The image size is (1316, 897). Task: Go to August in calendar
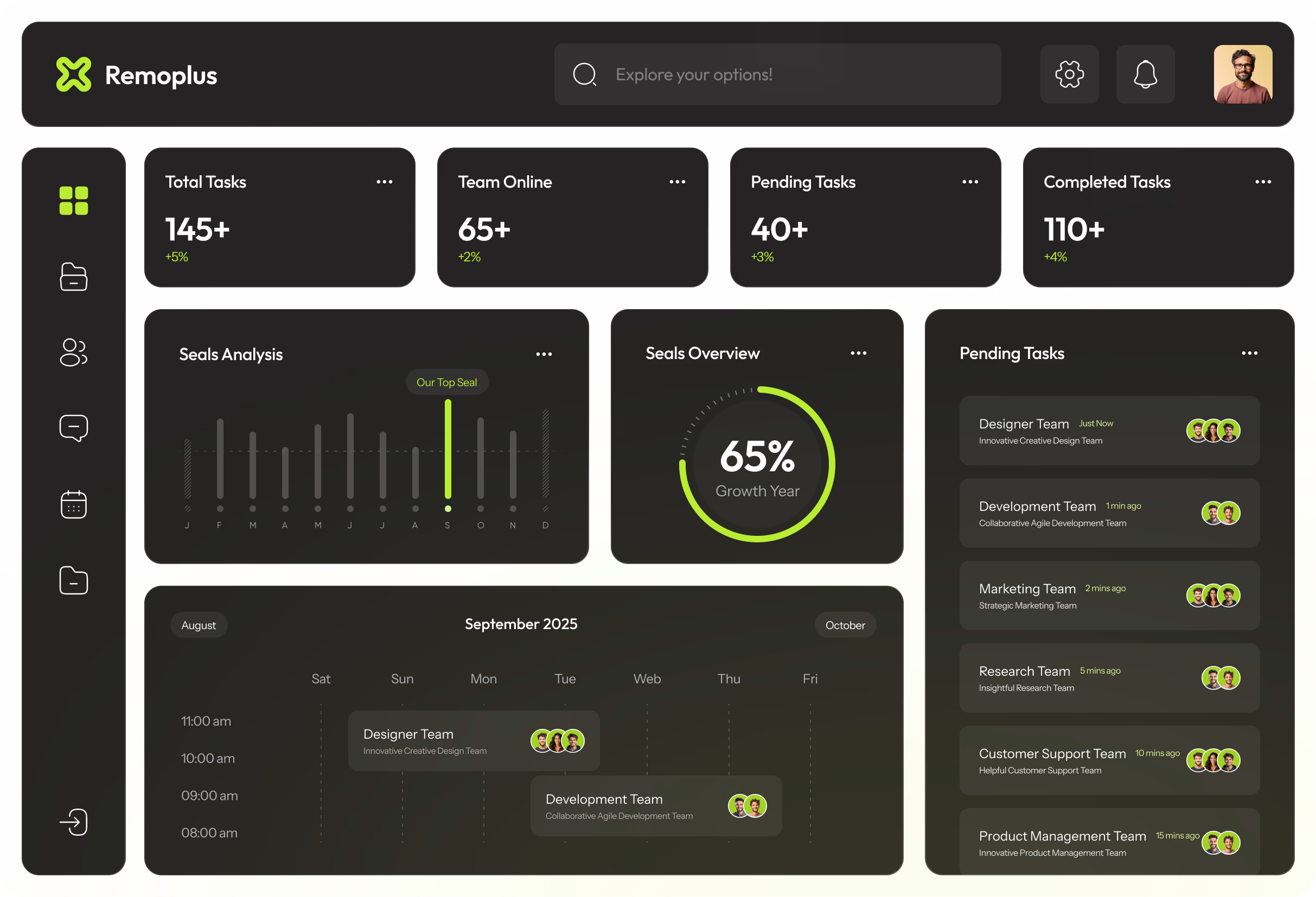[199, 625]
